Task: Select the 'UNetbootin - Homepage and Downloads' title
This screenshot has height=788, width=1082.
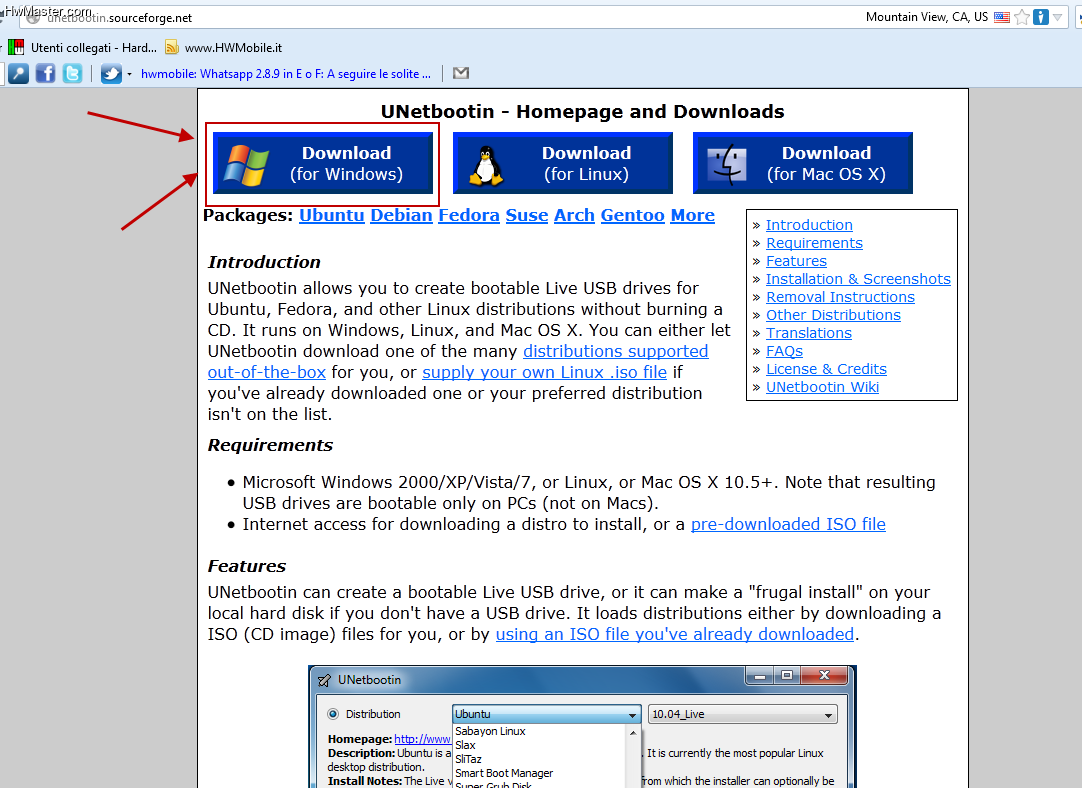Action: 582,112
